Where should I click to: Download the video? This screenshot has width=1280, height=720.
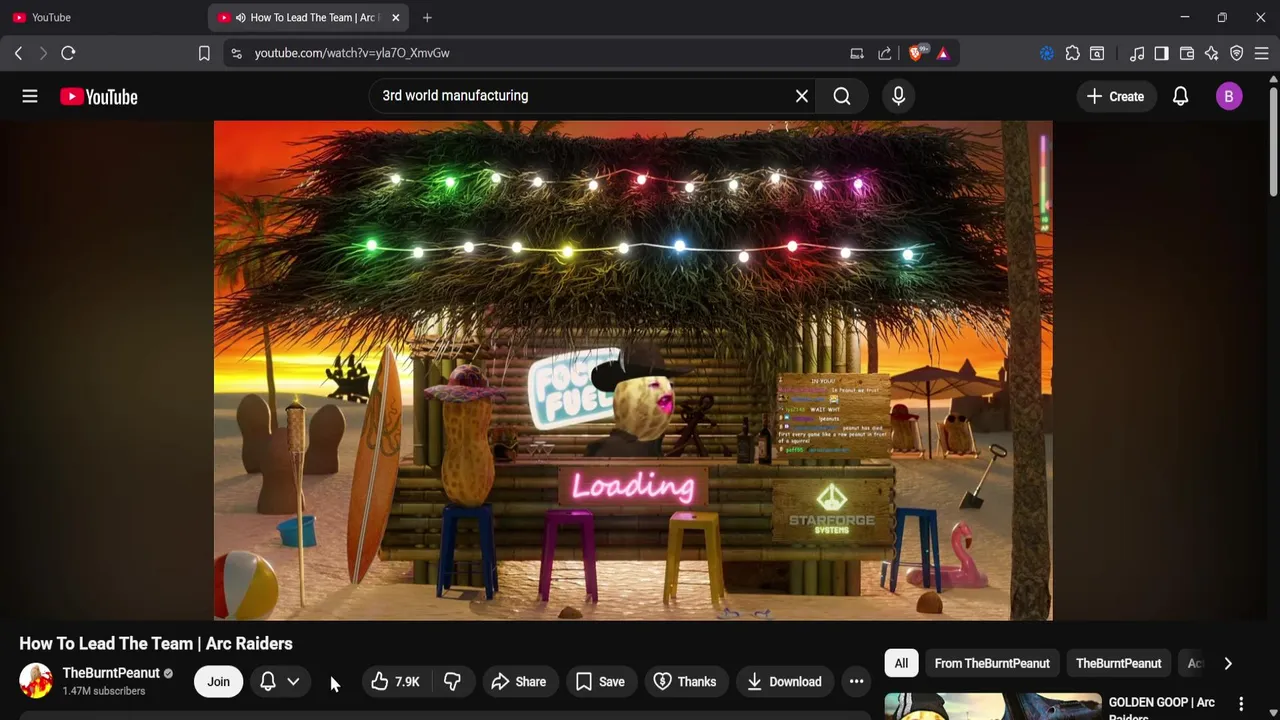click(784, 682)
